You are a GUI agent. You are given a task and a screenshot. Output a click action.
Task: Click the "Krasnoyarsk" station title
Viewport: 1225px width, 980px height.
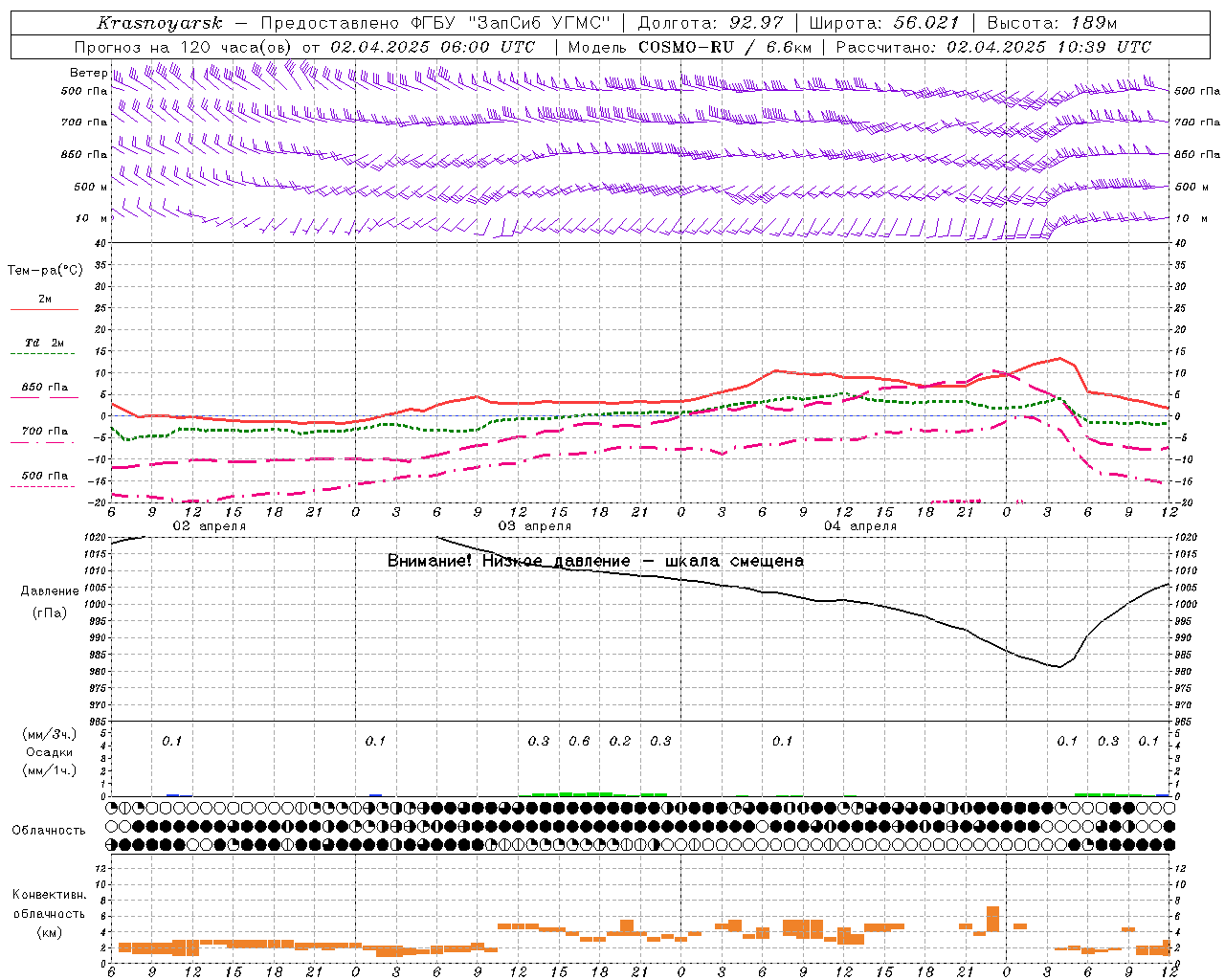pyautogui.click(x=160, y=23)
